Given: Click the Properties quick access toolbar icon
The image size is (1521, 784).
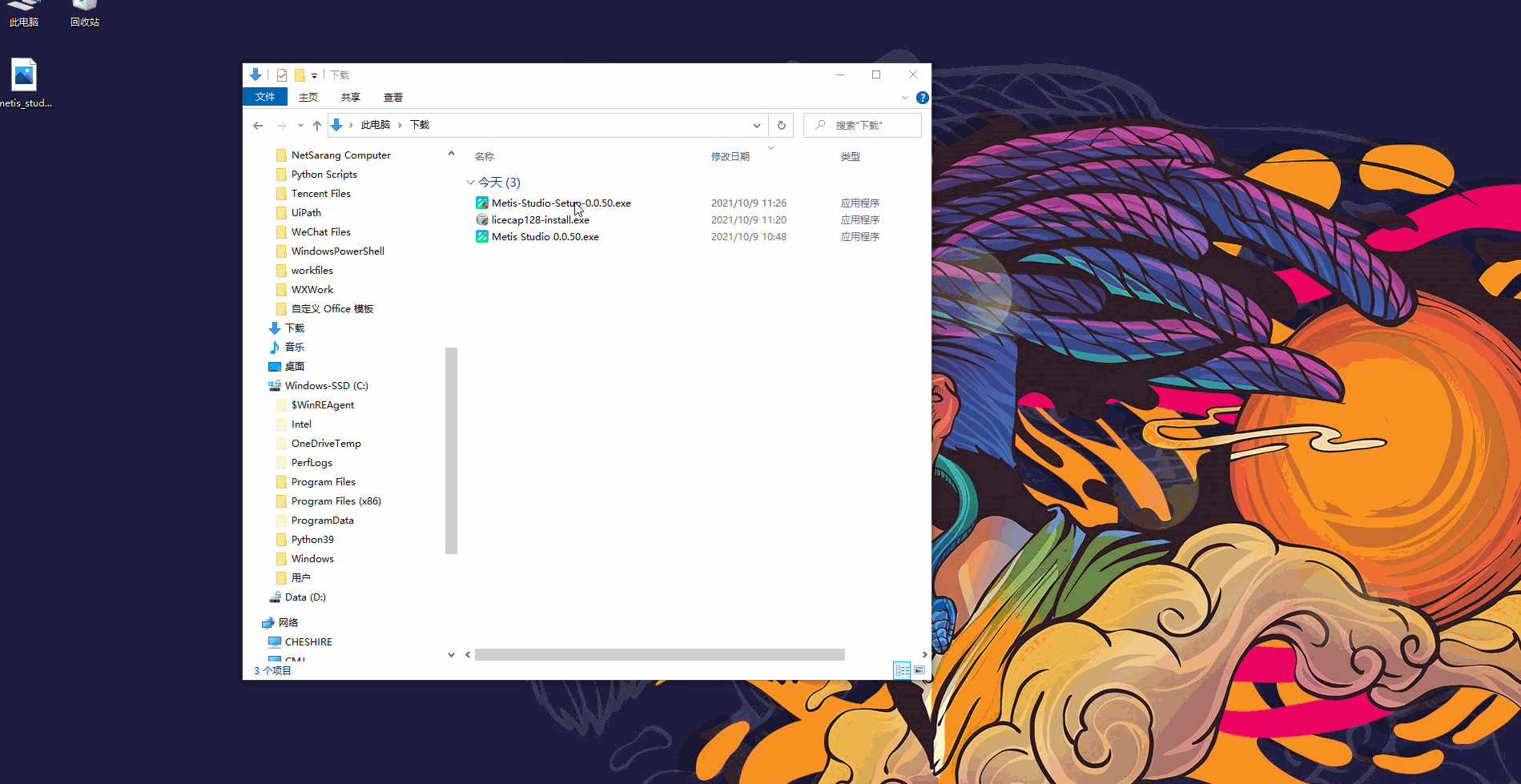Looking at the screenshot, I should point(282,75).
